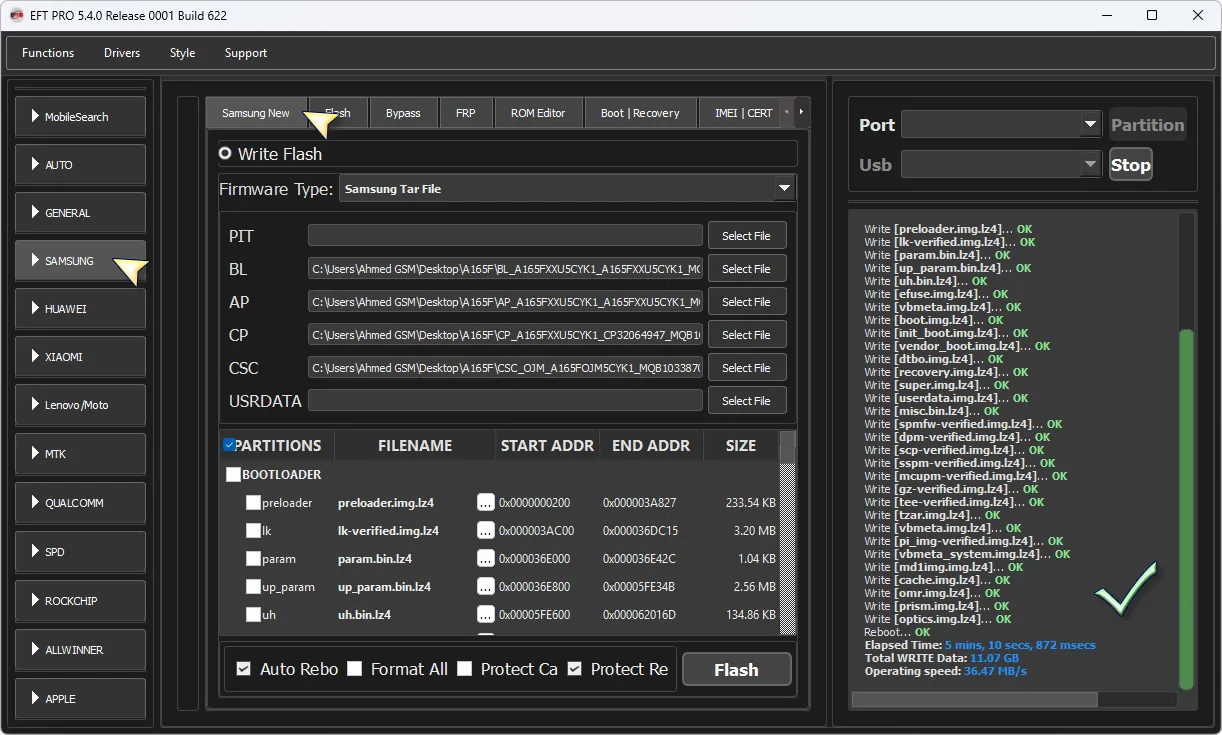Click the log panel horizontal scrollbar
This screenshot has width=1222, height=735.
coord(974,699)
